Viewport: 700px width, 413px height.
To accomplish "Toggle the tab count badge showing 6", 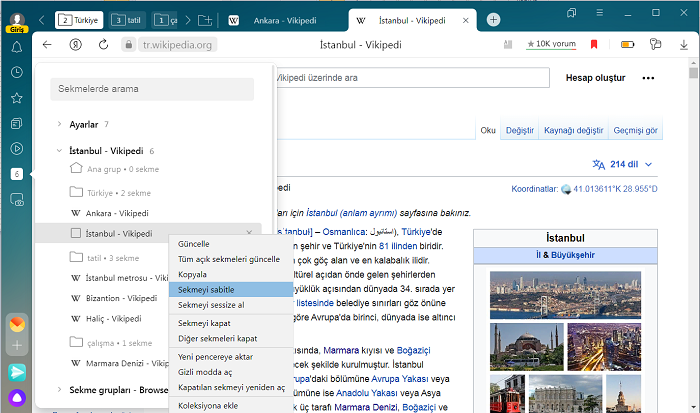I will [x=17, y=174].
